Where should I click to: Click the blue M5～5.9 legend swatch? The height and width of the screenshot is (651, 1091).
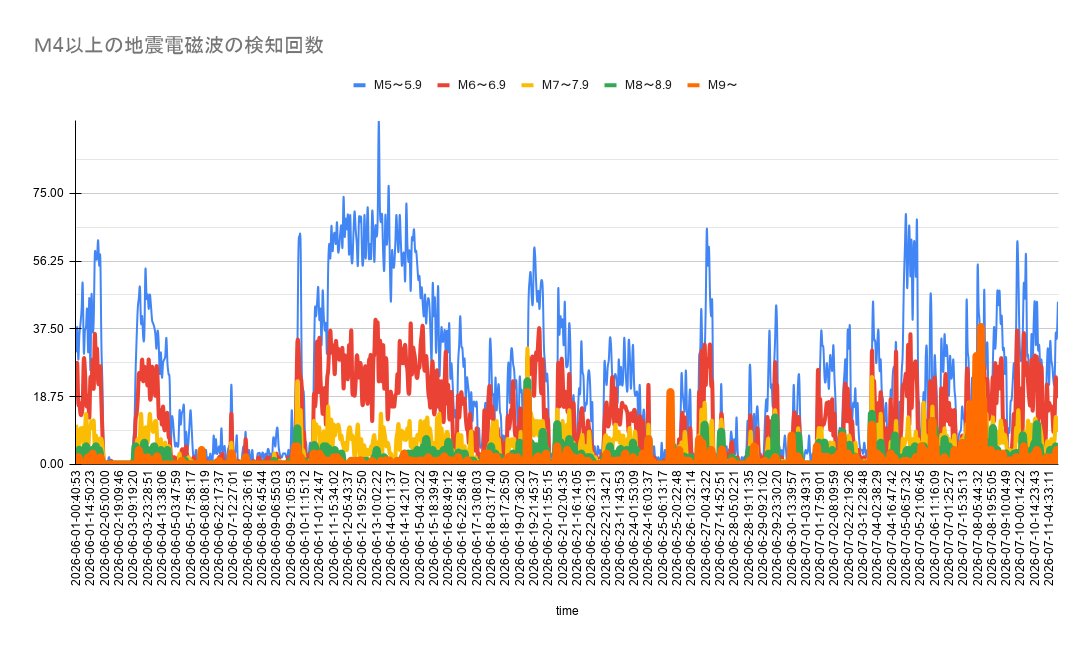360,85
